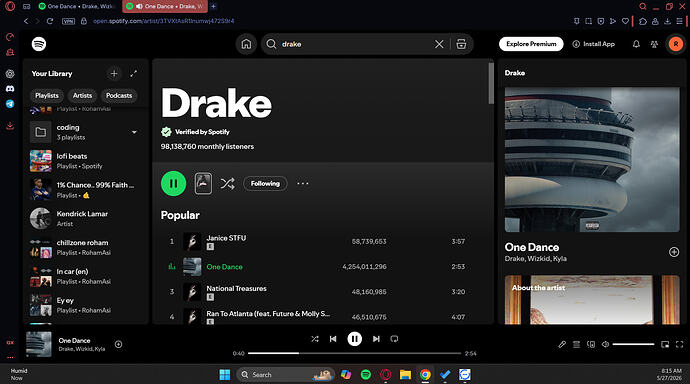Pause using the white player bar button
690x384 pixels.
(x=354, y=339)
